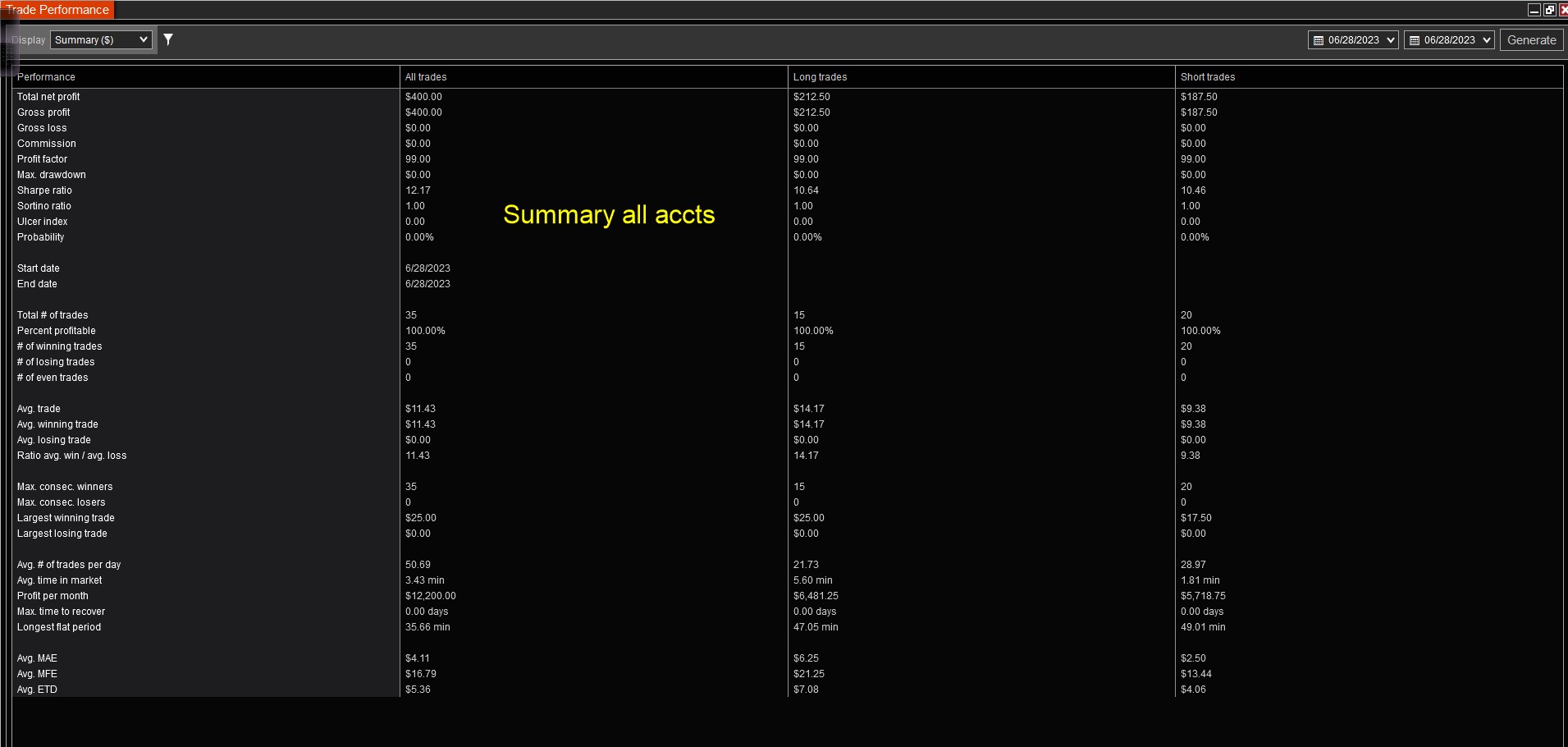Select the Largest losing trade row label
Viewport: 1568px width, 747px height.
click(62, 534)
